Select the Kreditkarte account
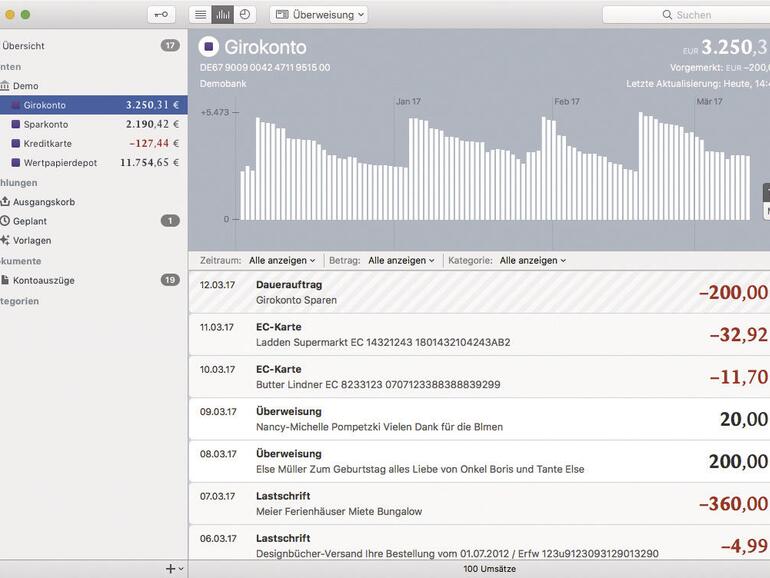 coord(93,143)
